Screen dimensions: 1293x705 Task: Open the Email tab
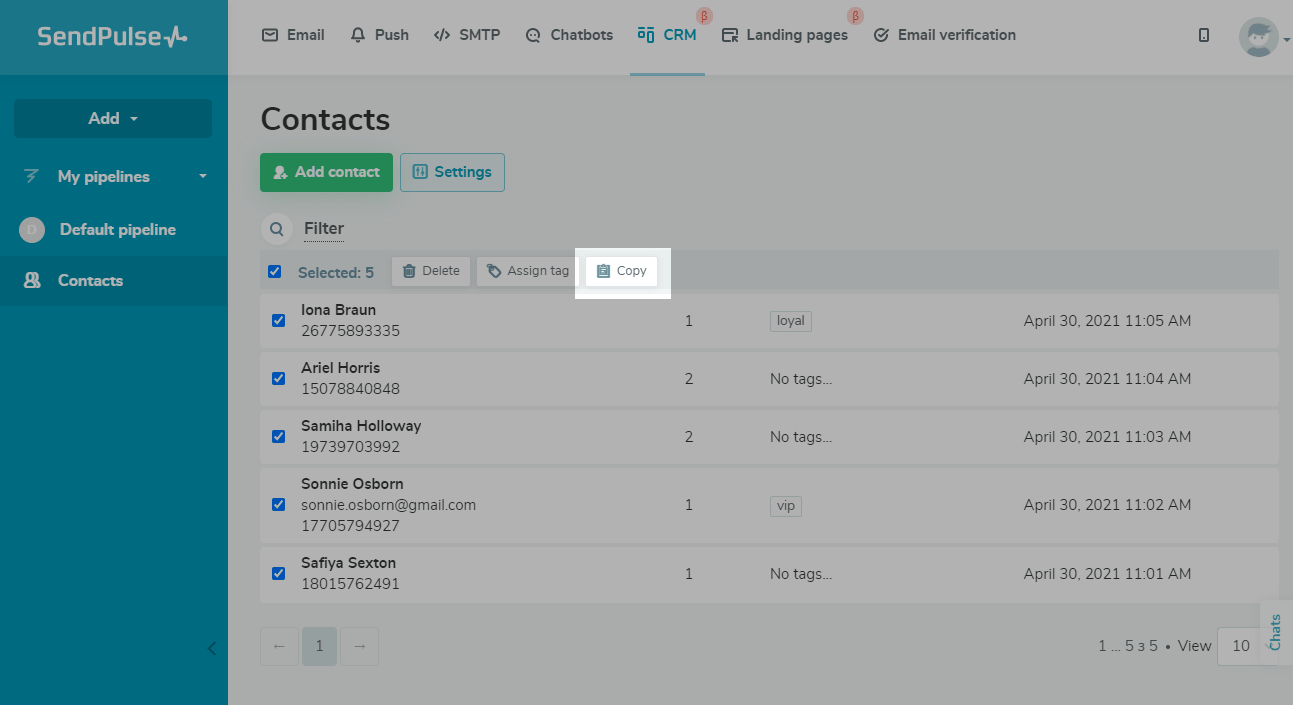[x=293, y=35]
